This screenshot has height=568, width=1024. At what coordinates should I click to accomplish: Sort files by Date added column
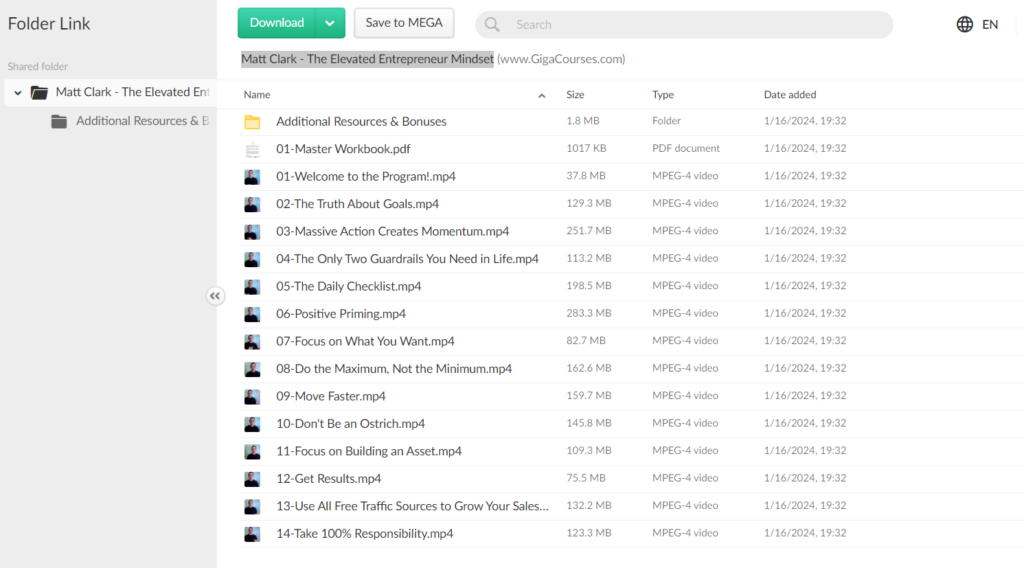(790, 95)
